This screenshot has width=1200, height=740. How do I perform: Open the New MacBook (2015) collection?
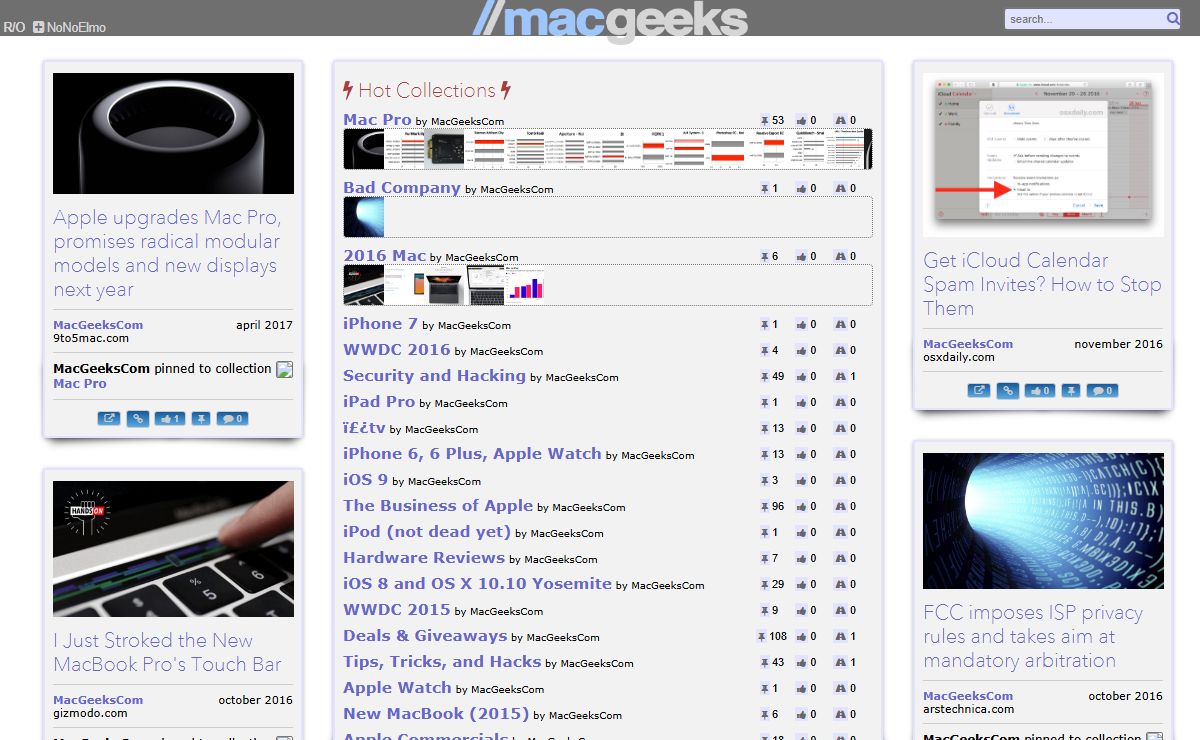pos(436,713)
